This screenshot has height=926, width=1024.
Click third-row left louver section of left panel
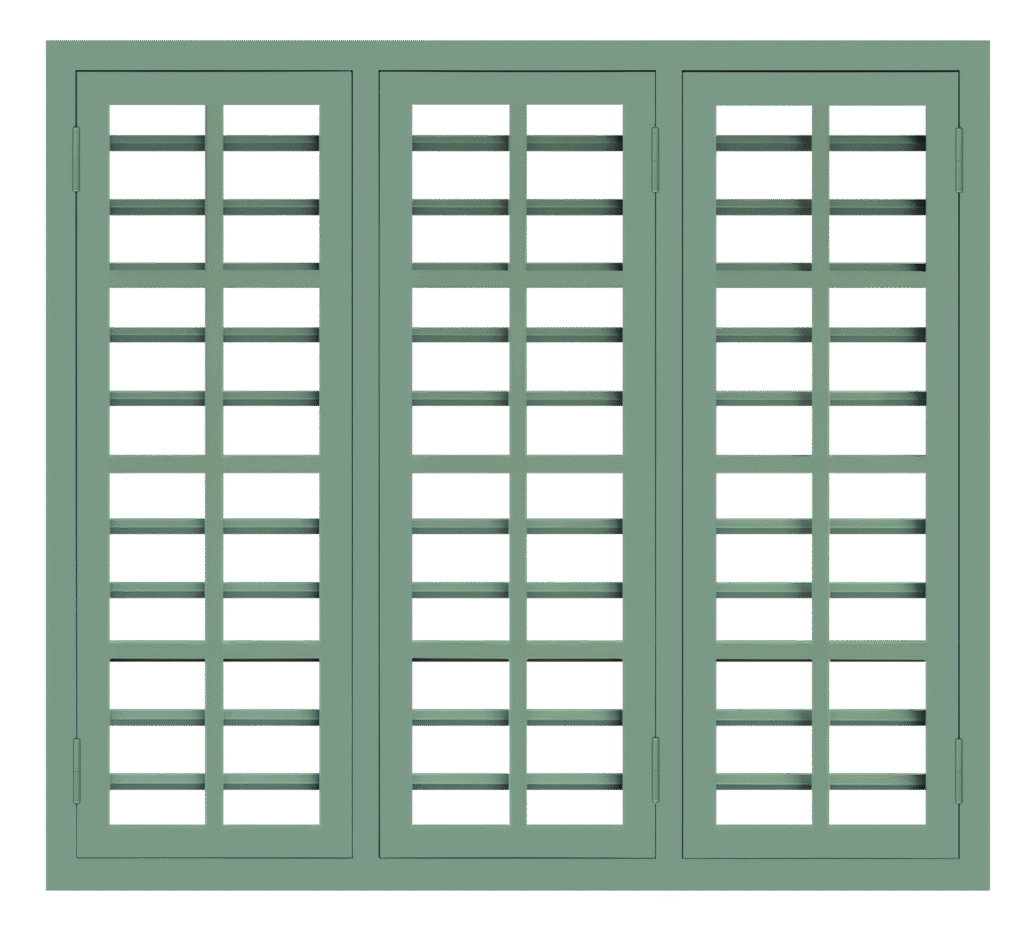click(157, 556)
